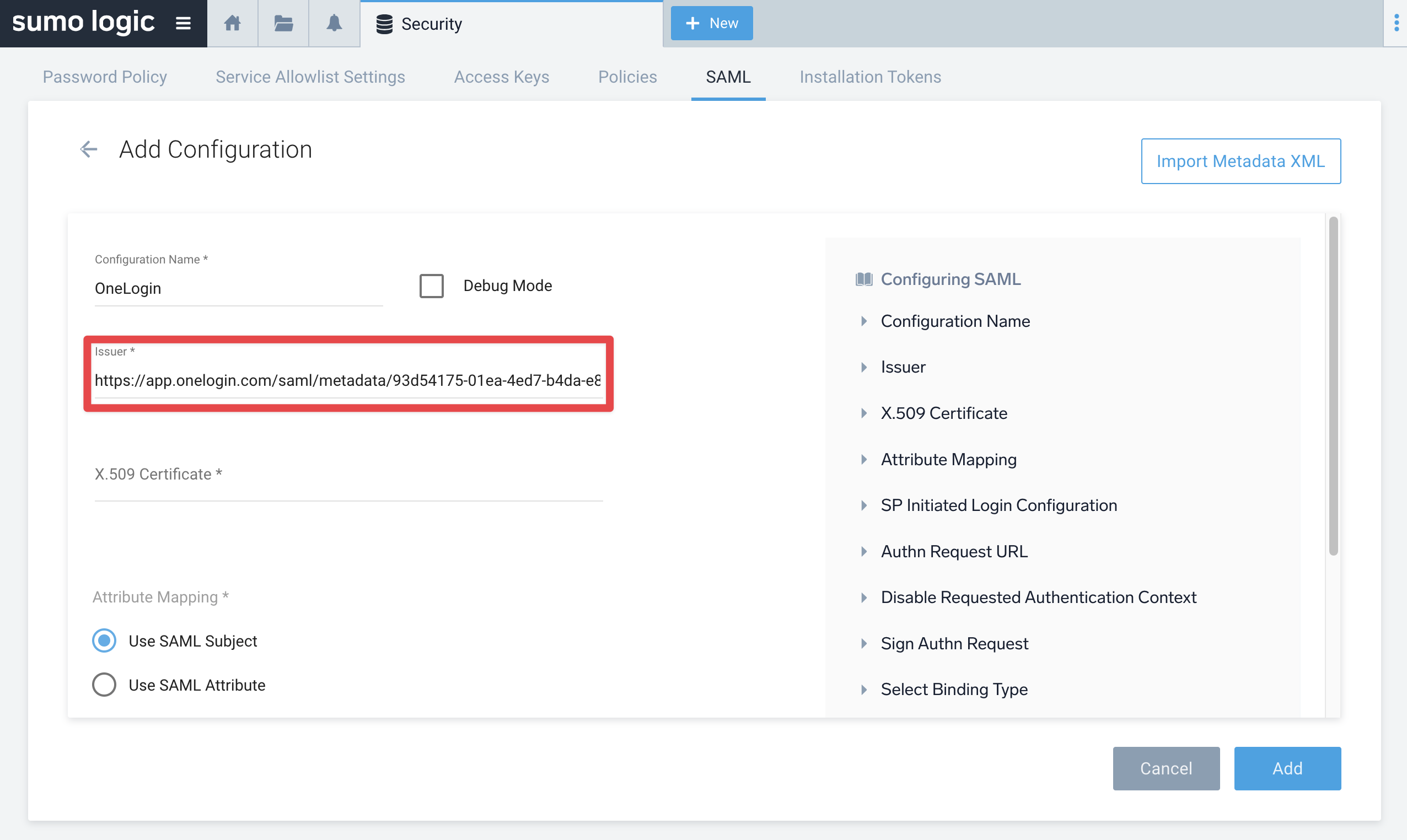Go to the Home icon
The width and height of the screenshot is (1407, 840).
[232, 23]
